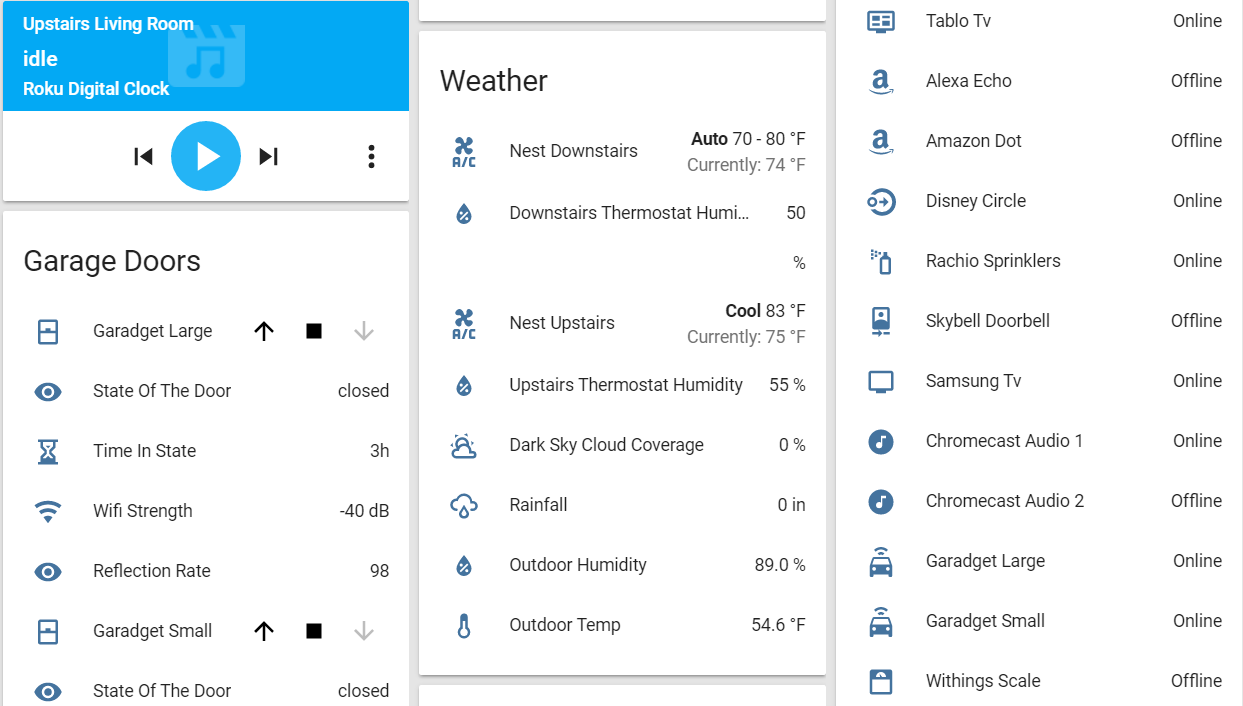The height and width of the screenshot is (706, 1243).
Task: Click the Chromecast Audio 2 Offline status
Action: click(x=1196, y=501)
